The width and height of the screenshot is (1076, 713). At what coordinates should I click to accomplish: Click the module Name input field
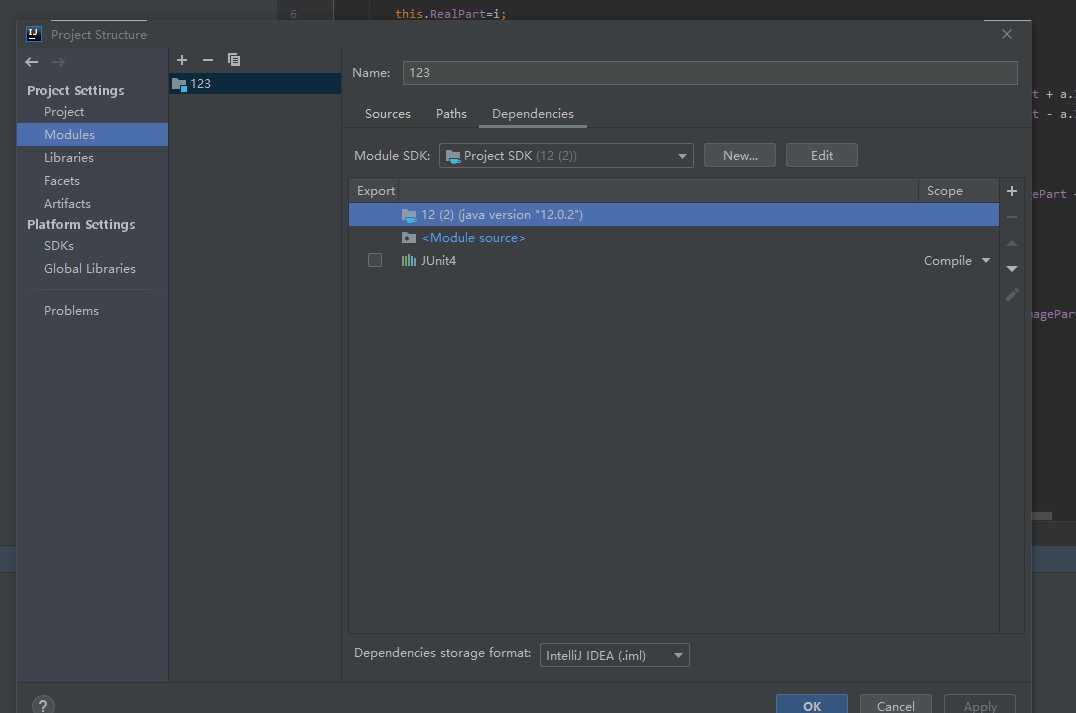tap(710, 73)
